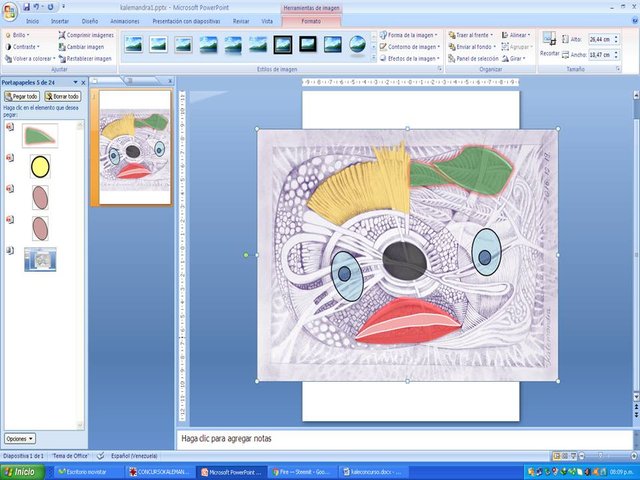Open clipboard Opciones button
The image size is (640, 480).
tap(20, 439)
